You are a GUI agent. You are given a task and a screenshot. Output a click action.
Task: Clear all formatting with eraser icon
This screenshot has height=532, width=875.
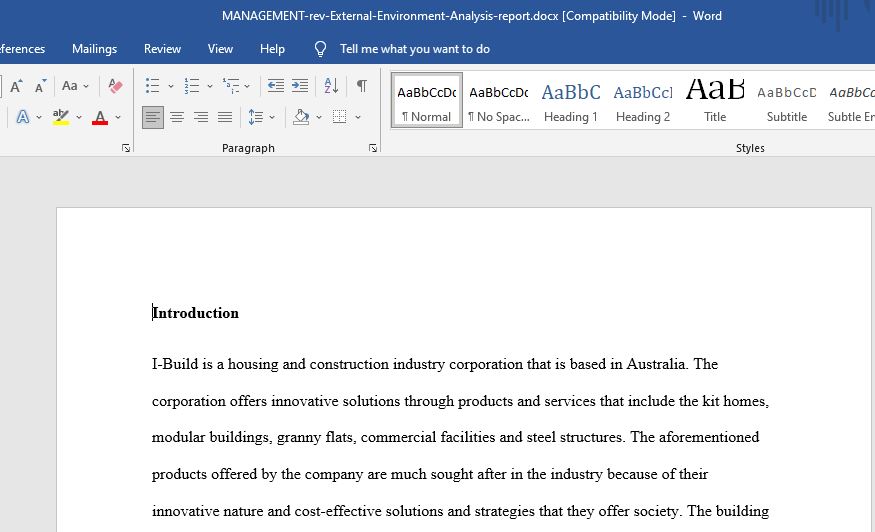tap(115, 86)
